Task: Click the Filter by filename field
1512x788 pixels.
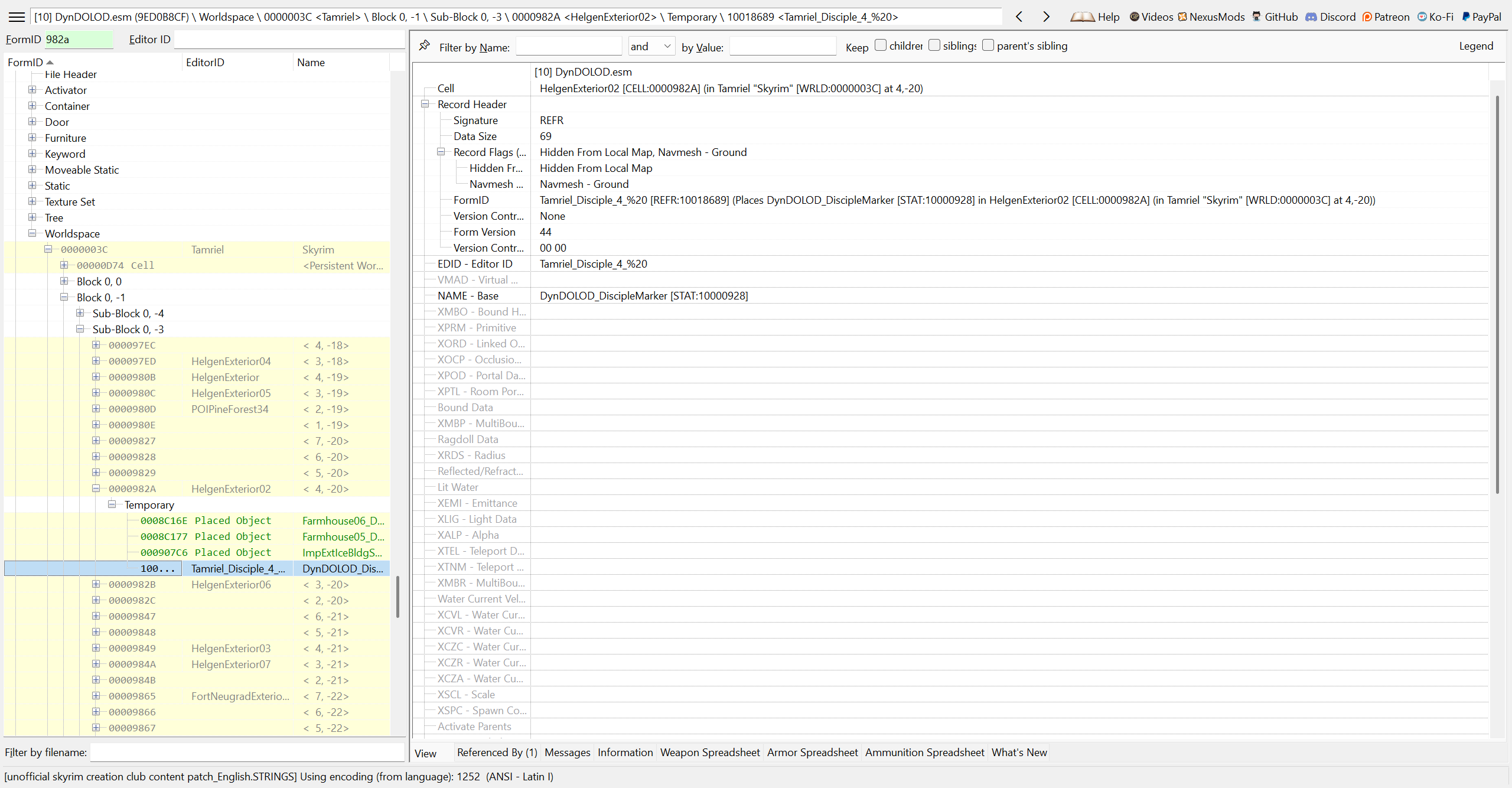Action: coord(247,752)
